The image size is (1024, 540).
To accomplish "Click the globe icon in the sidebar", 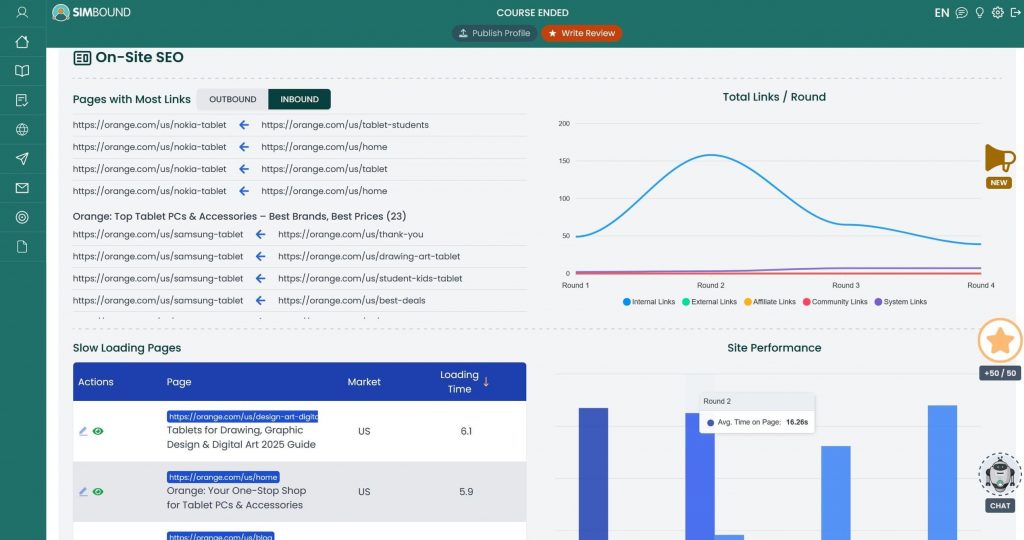I will tap(22, 130).
